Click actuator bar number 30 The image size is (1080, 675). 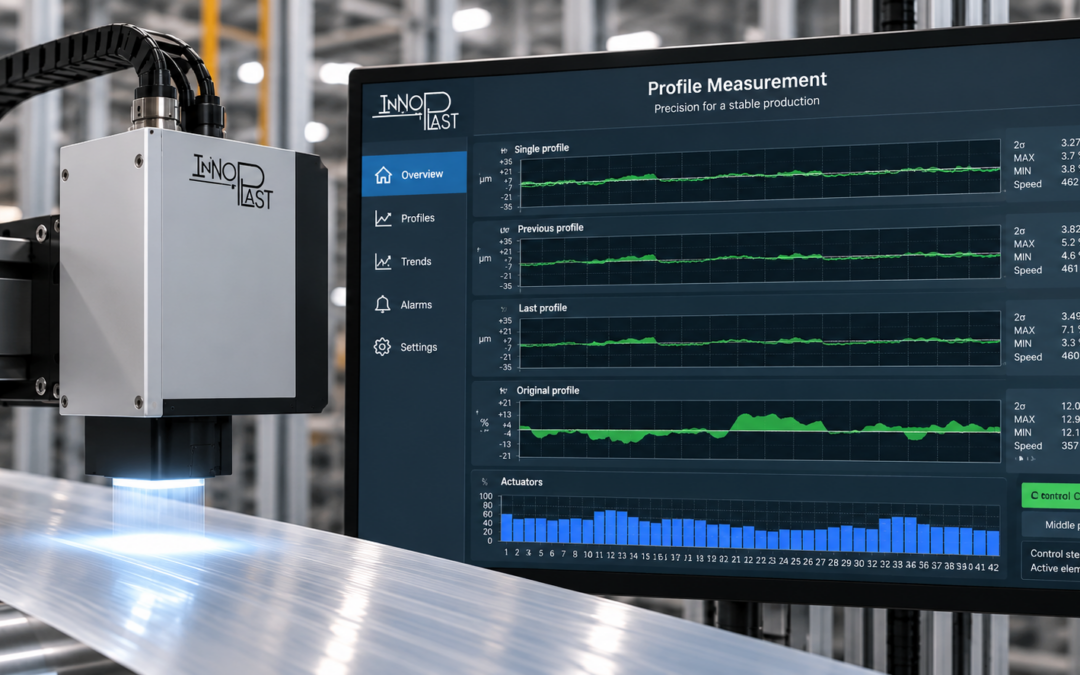pos(859,539)
